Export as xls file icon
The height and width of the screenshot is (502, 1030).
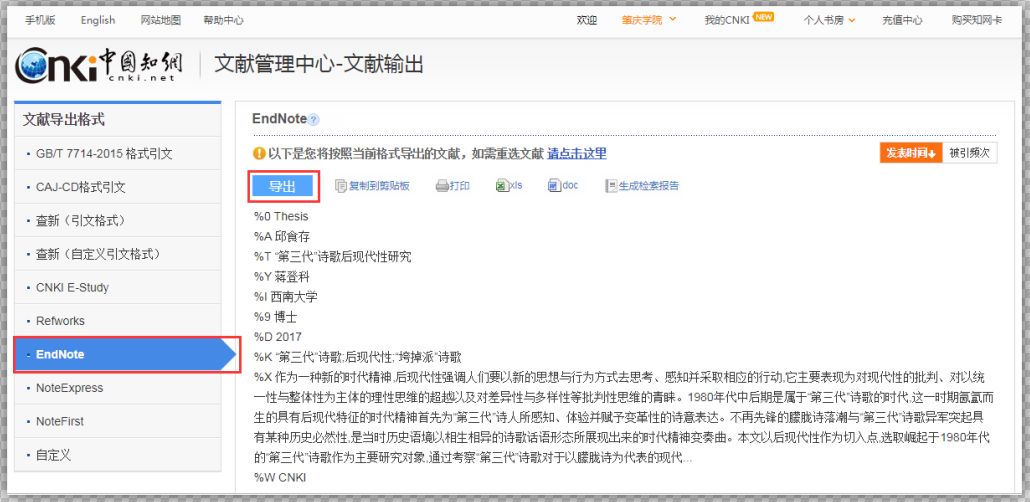[502, 186]
